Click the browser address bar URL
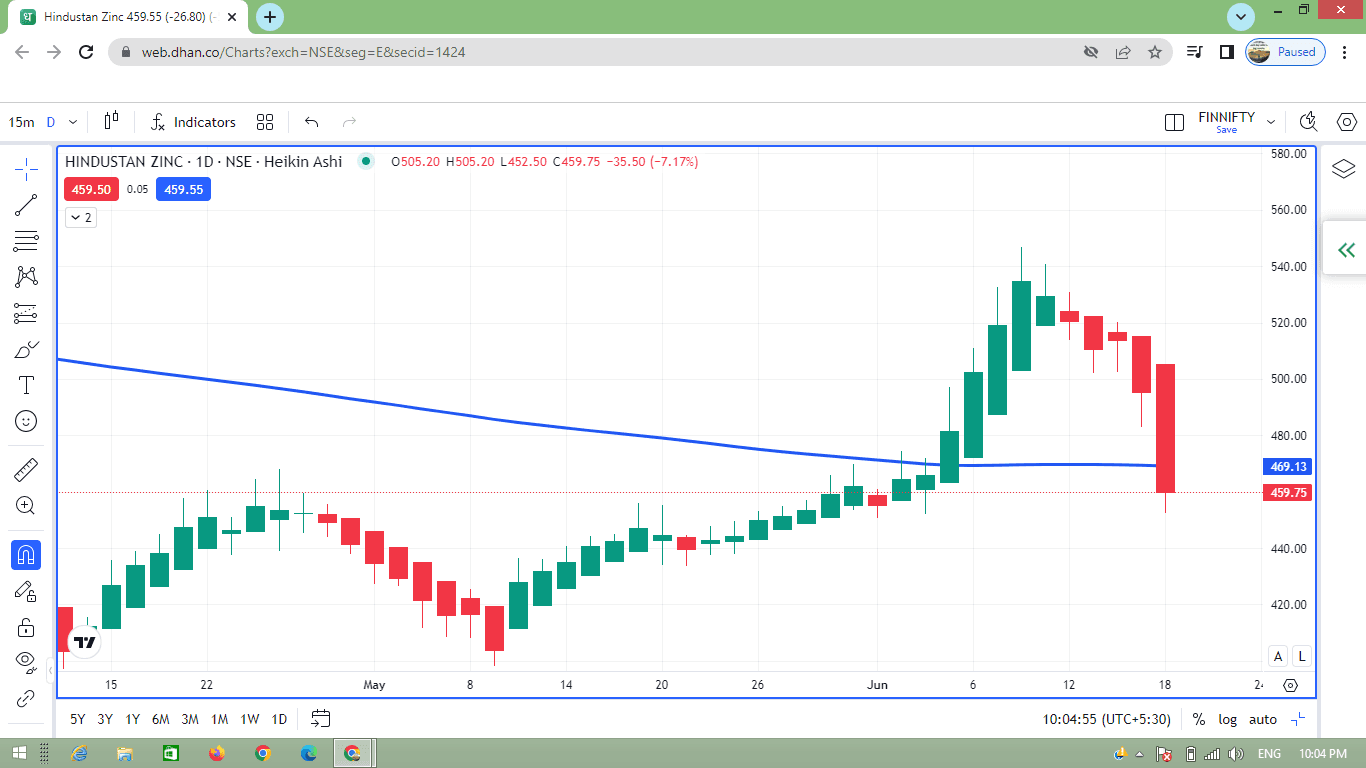Screen dimensions: 1366x768 click(x=303, y=52)
